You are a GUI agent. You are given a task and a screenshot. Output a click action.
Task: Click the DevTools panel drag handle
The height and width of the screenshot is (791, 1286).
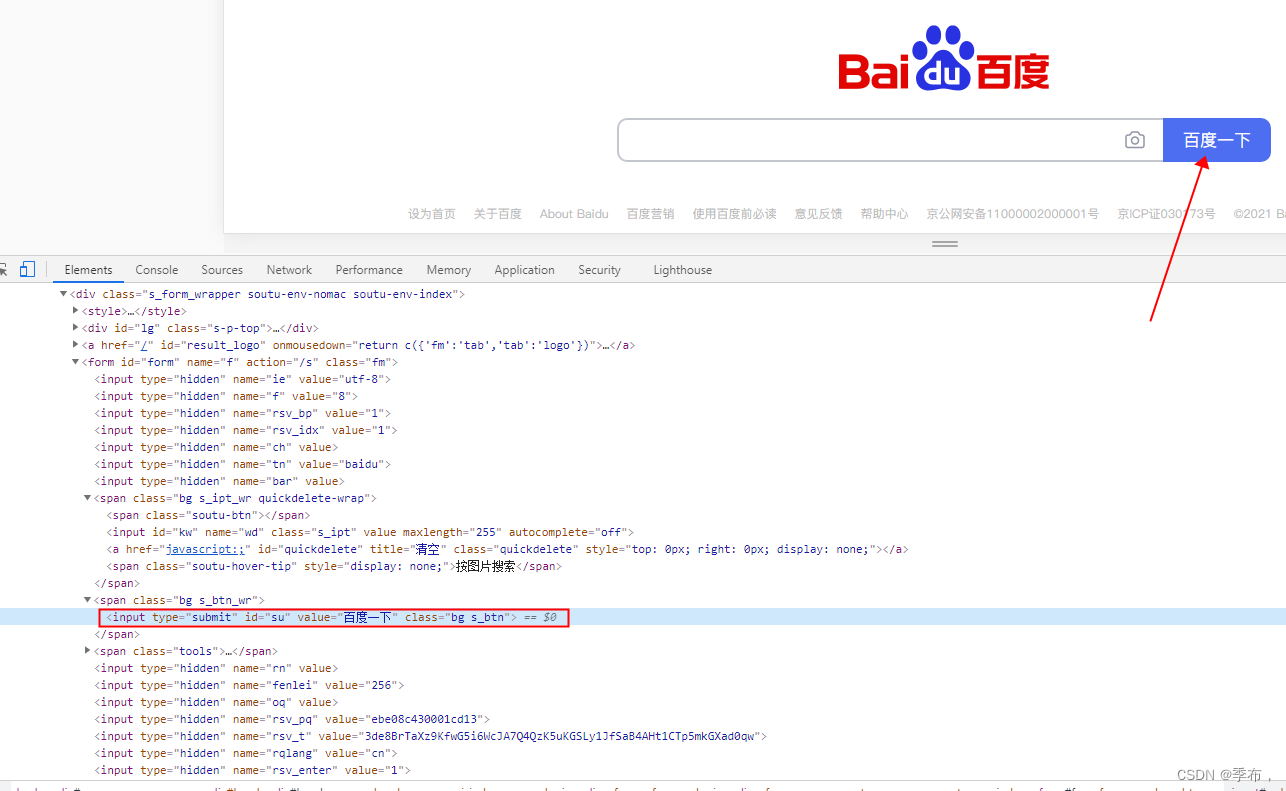tap(945, 244)
